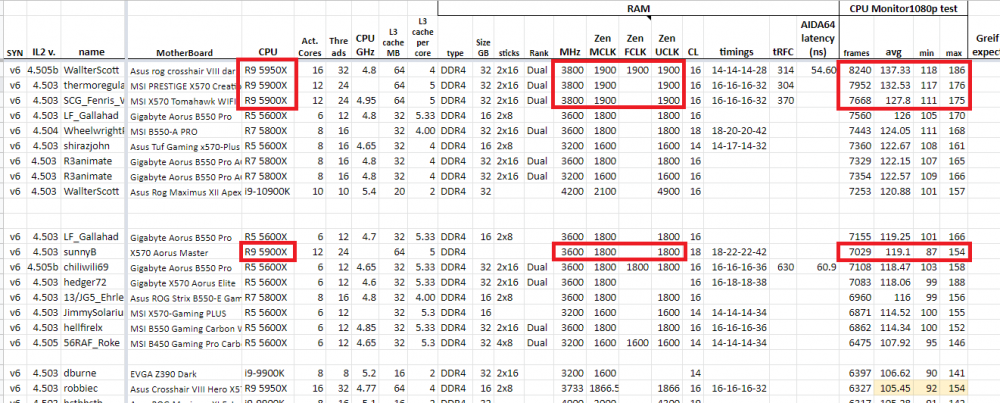Screen dimensions: 1000x403
Task: Select the robbiec name cell
Action: point(80,387)
